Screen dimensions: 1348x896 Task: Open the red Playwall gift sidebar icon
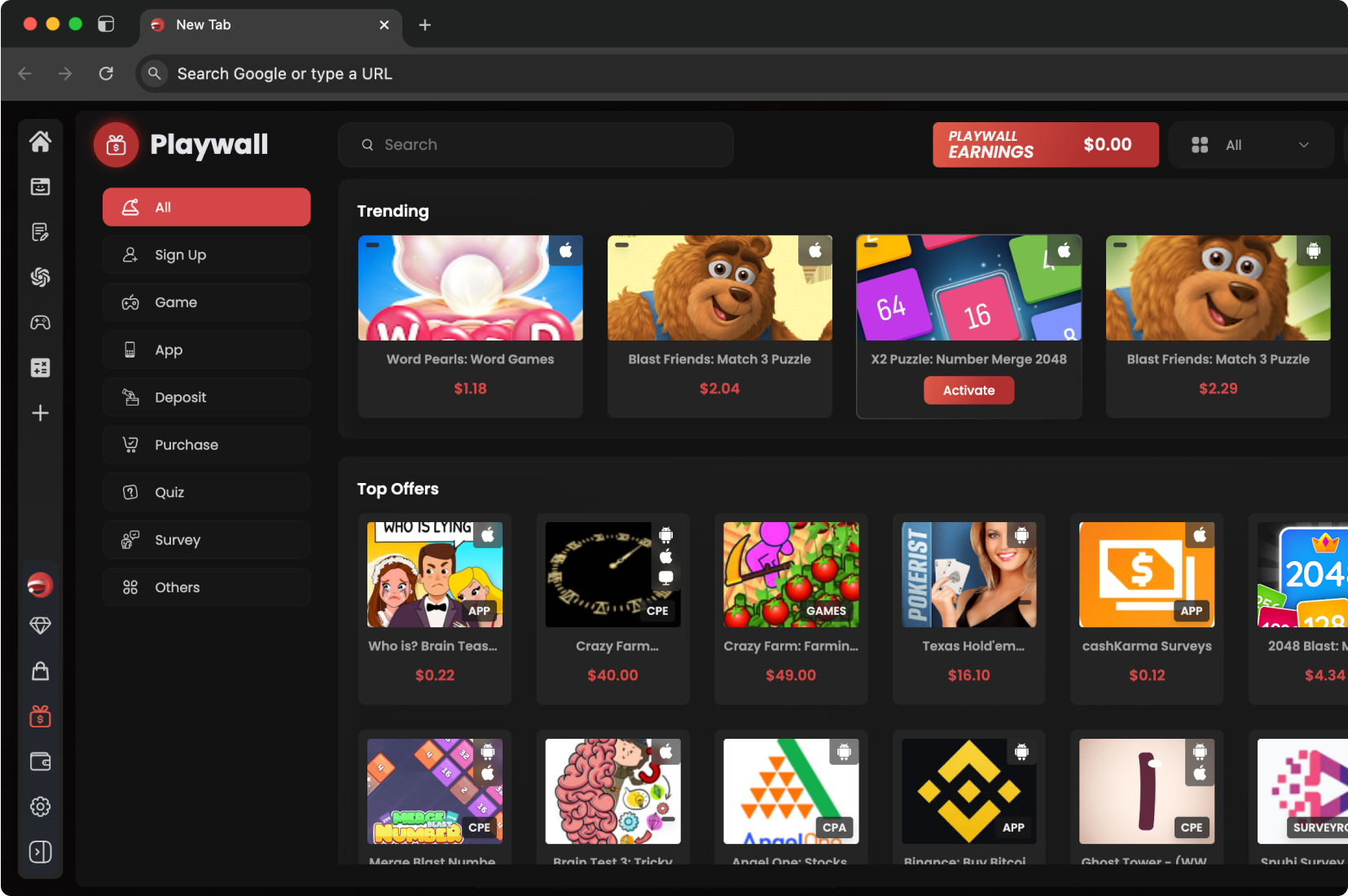click(40, 717)
